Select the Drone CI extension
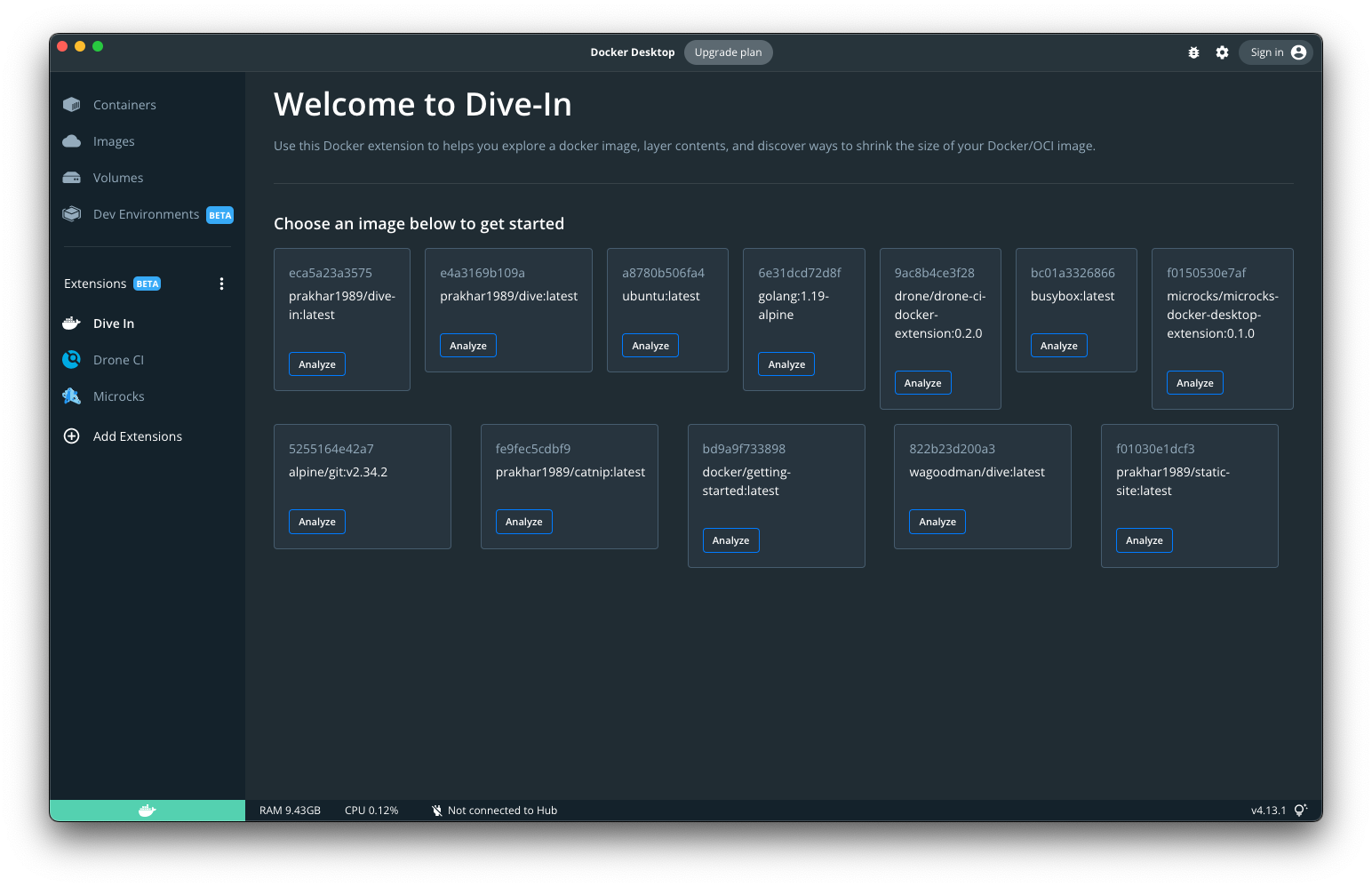This screenshot has height=887, width=1372. (x=118, y=360)
